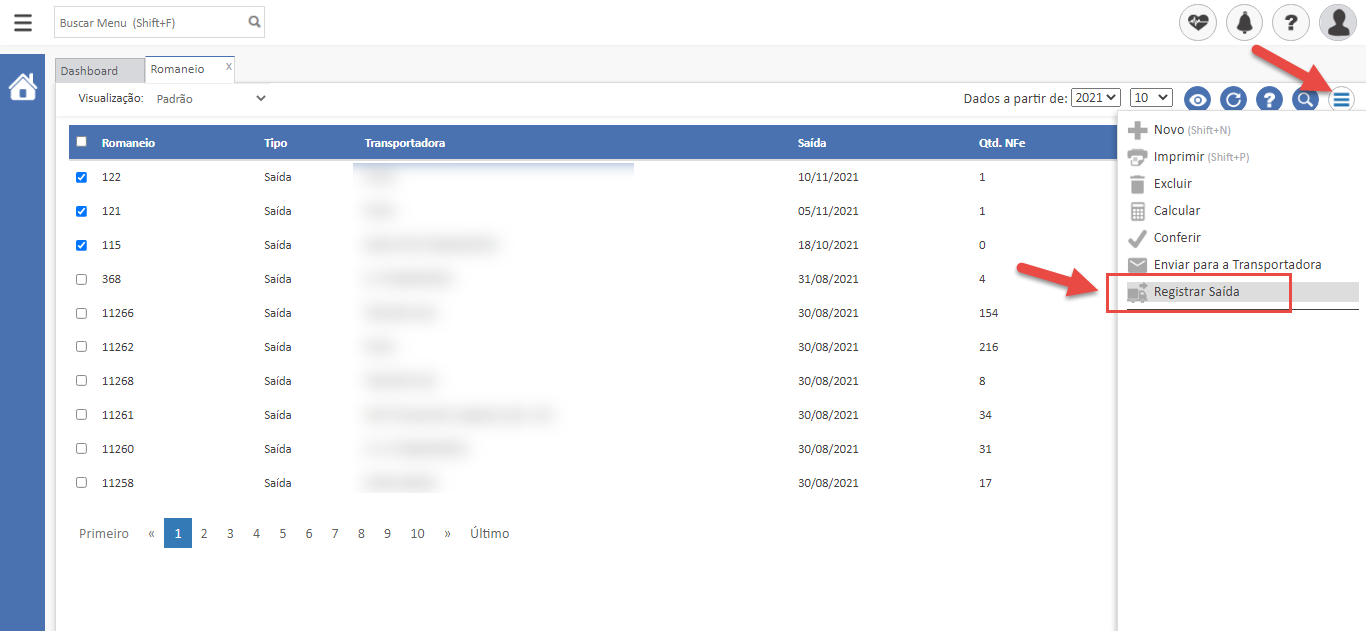Switch to the Dashboard tab
Image resolution: width=1366 pixels, height=631 pixels.
(89, 71)
